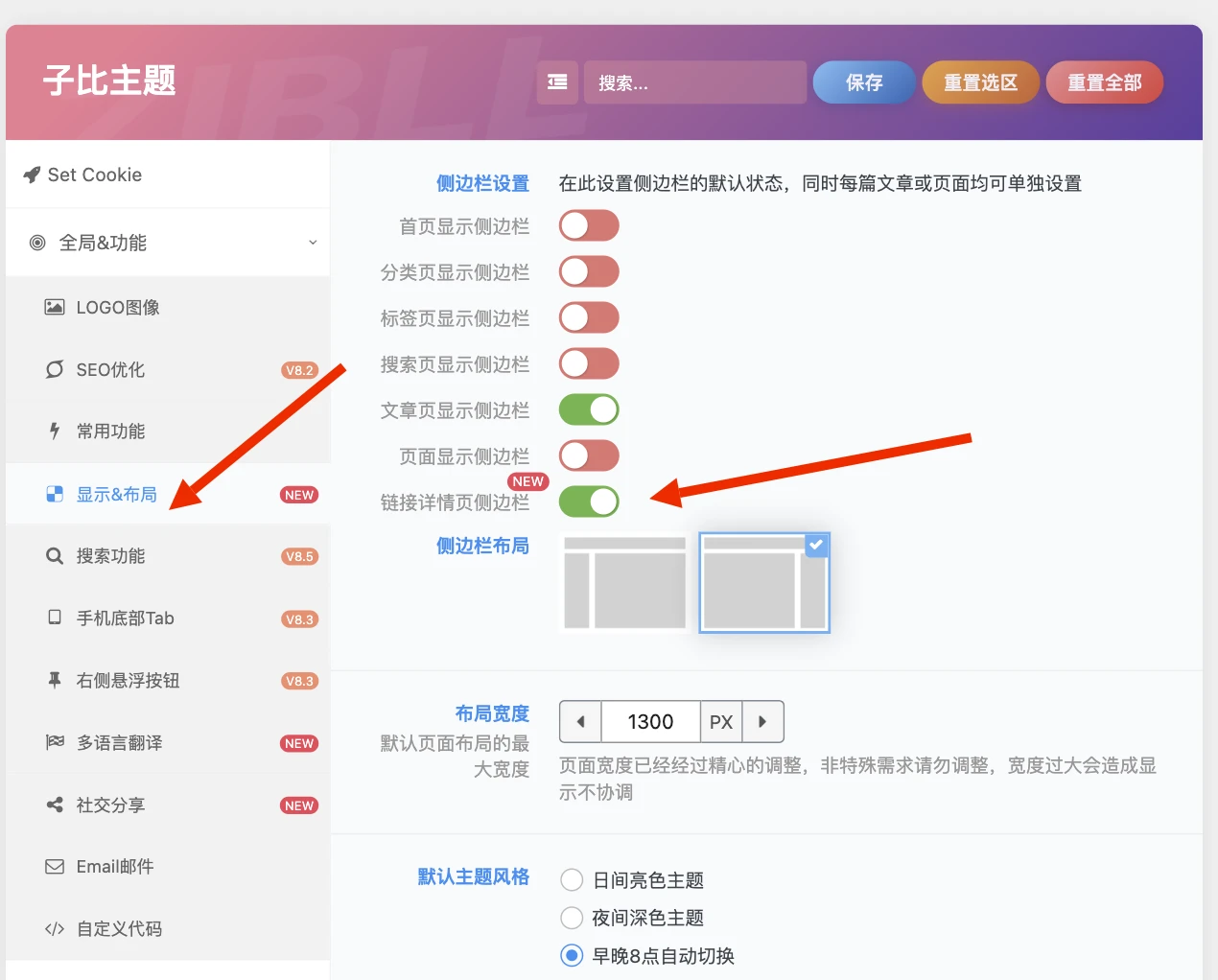
Task: Click the V8.3 badge on 手机底部Tab
Action: [299, 619]
